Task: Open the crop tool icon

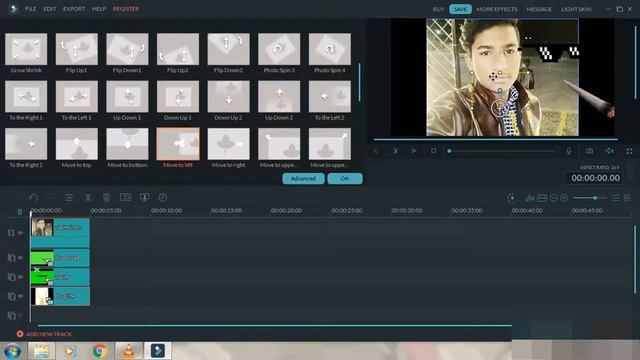Action: point(125,197)
